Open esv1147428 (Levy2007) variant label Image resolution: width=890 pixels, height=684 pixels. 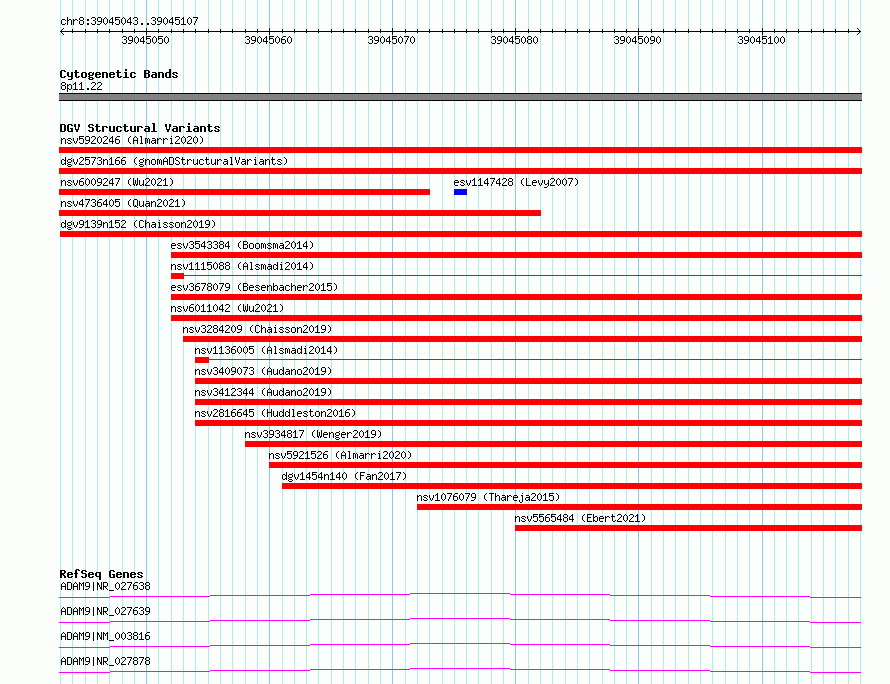click(x=516, y=182)
